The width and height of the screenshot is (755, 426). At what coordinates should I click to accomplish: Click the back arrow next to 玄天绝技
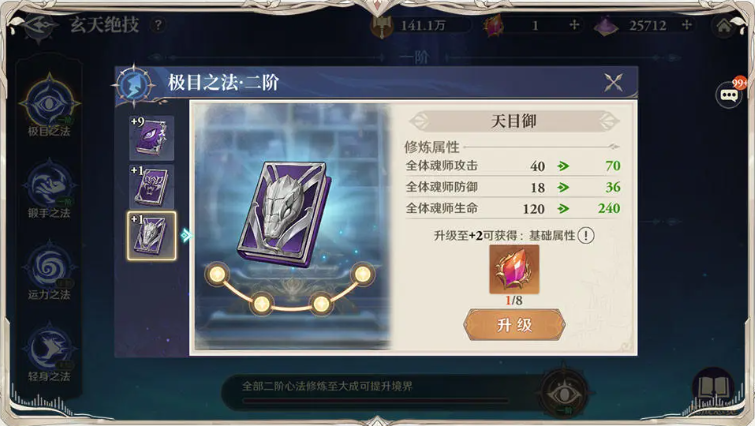point(39,25)
